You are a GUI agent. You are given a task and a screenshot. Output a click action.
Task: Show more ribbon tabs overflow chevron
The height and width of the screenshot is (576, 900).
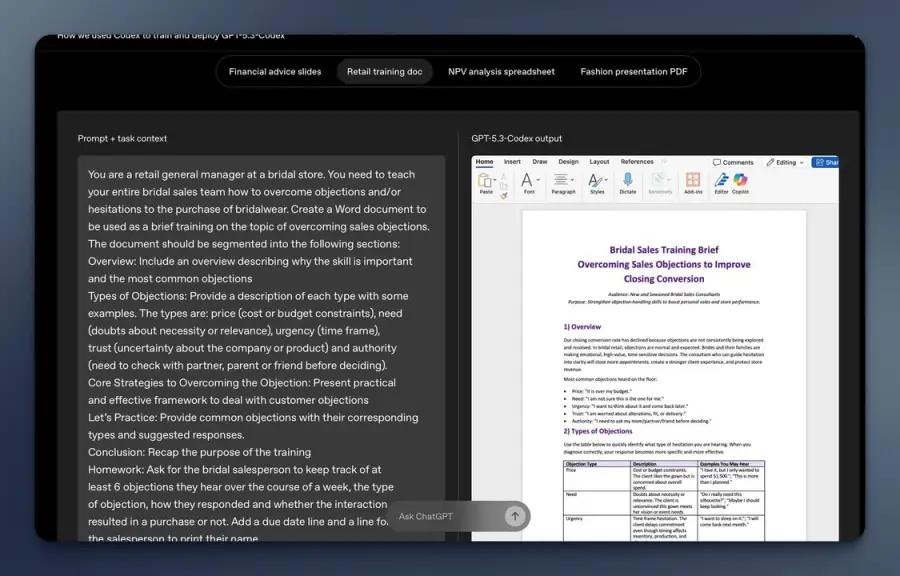(664, 162)
